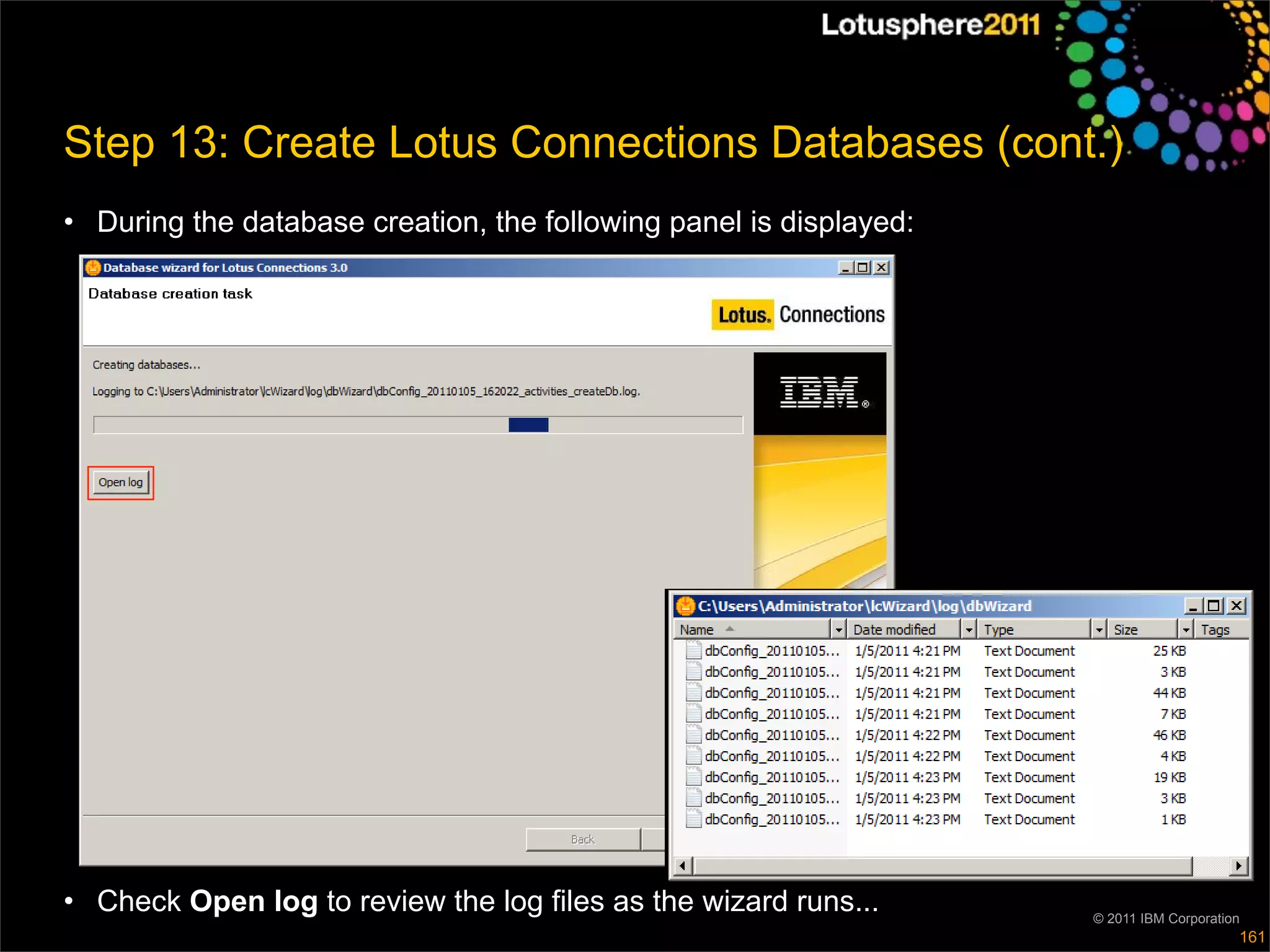The image size is (1270, 952).
Task: Sort by the Tags column header
Action: (x=1221, y=630)
